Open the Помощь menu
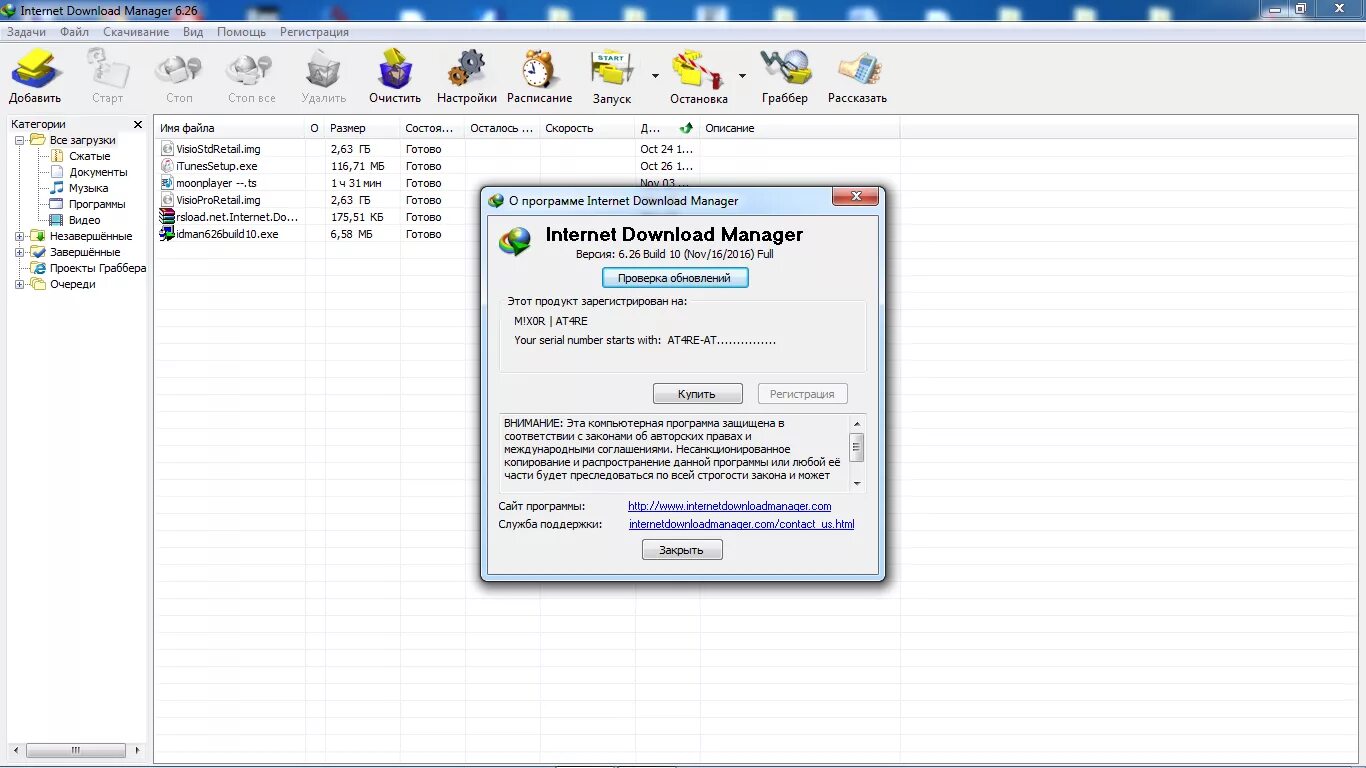The height and width of the screenshot is (768, 1366). 242,32
